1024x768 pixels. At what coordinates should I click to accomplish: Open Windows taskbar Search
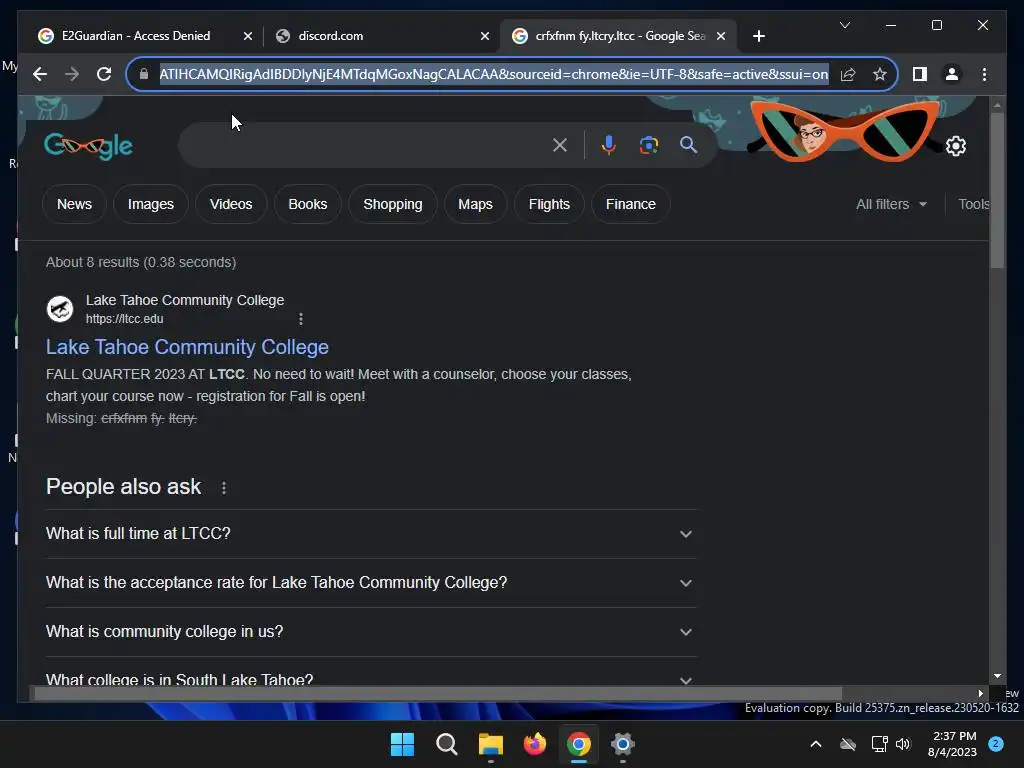tap(447, 744)
